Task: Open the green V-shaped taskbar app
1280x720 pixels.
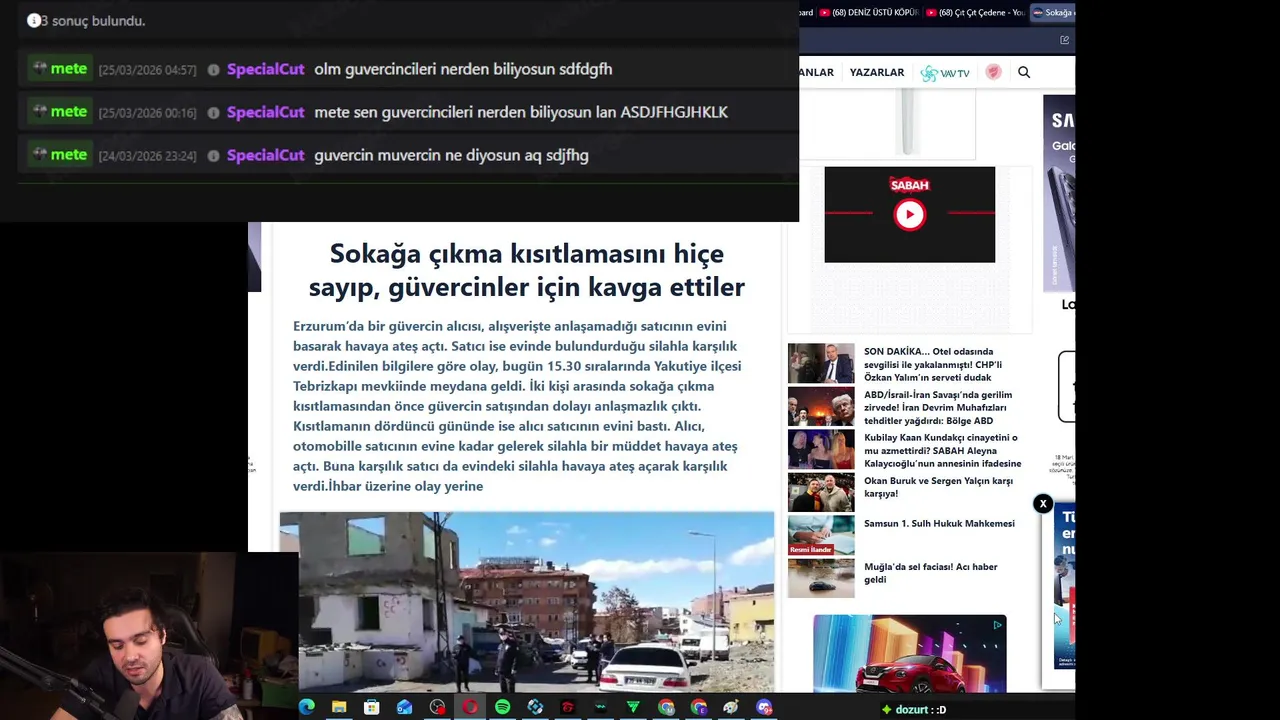Action: (633, 707)
